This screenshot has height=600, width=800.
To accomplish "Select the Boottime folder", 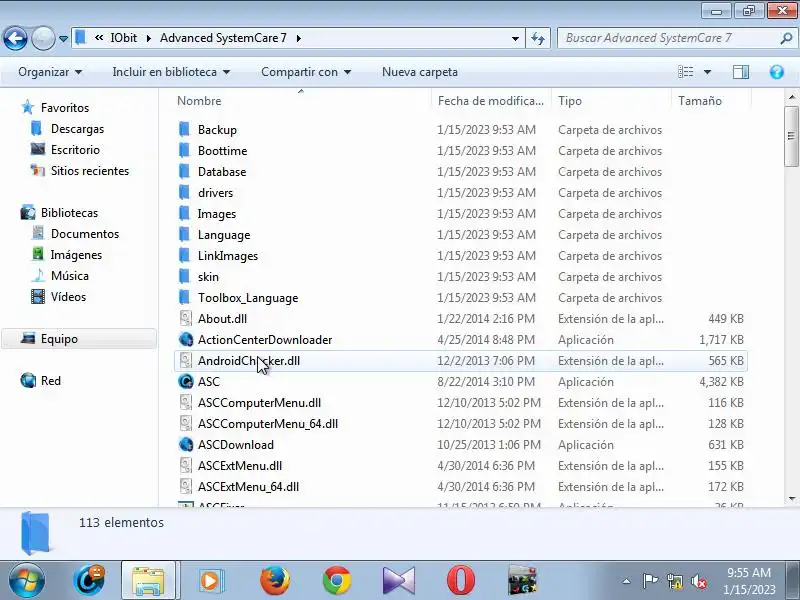I will coord(222,151).
